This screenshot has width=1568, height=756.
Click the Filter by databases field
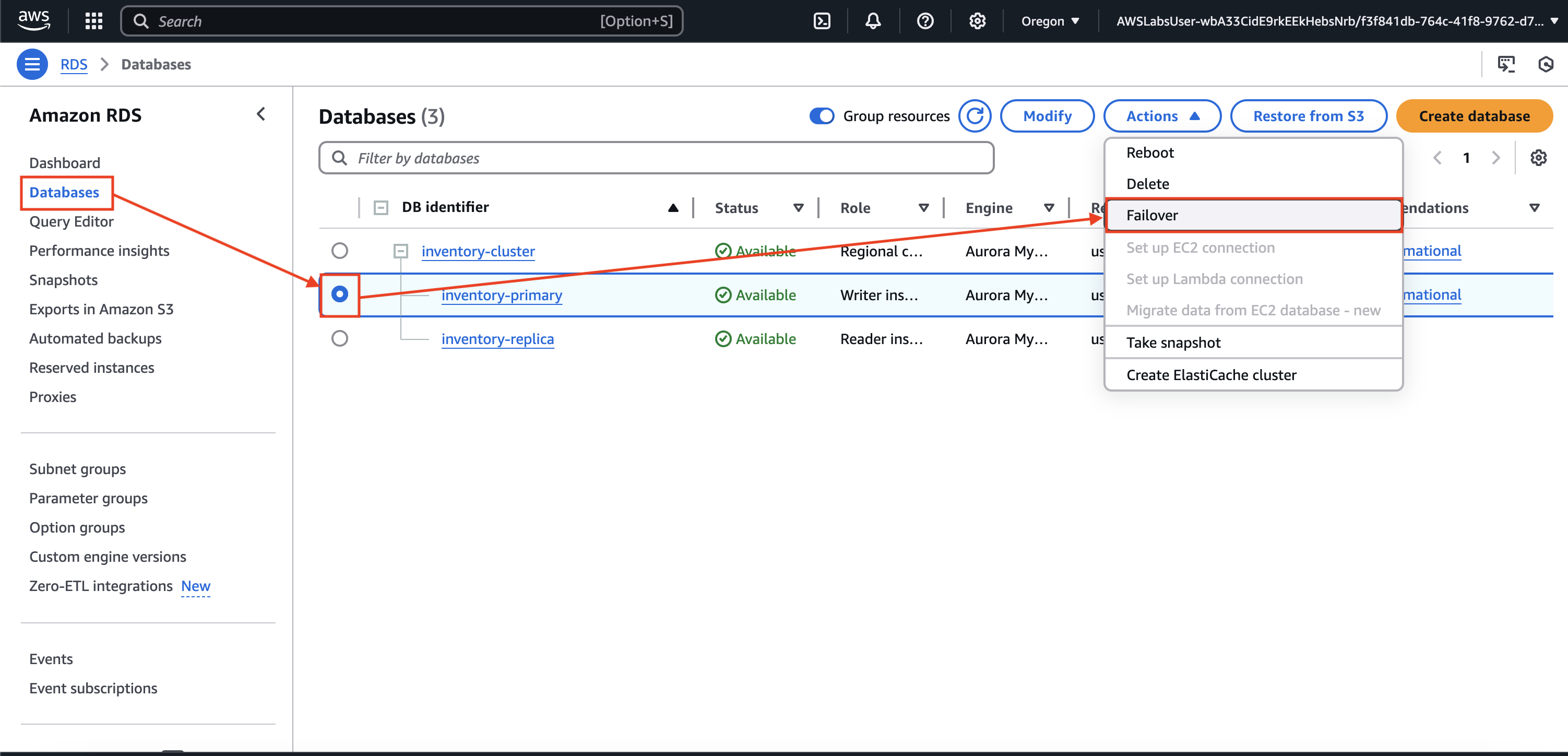(656, 158)
